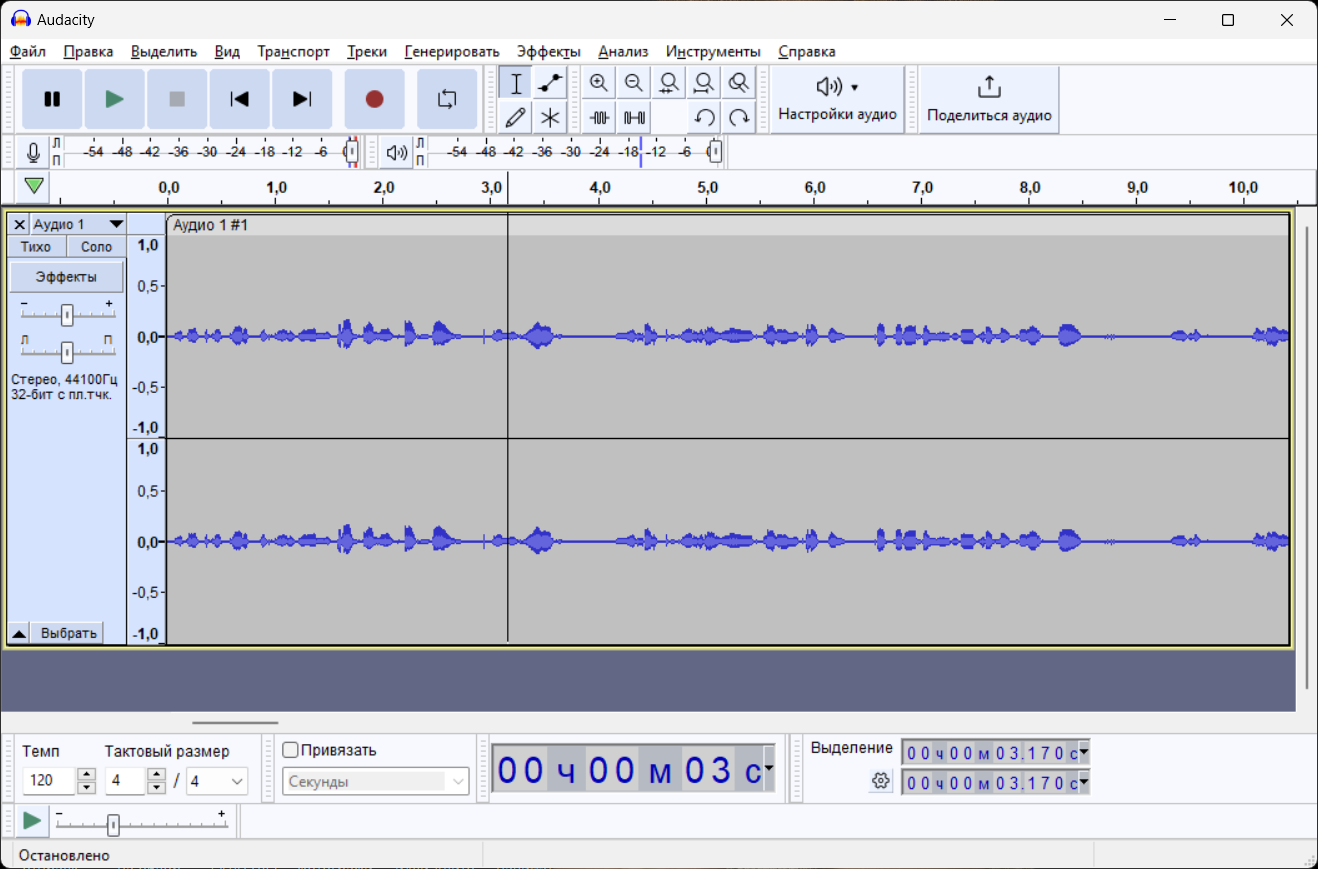Click the track Эффекты button
Image resolution: width=1318 pixels, height=869 pixels.
(66, 277)
